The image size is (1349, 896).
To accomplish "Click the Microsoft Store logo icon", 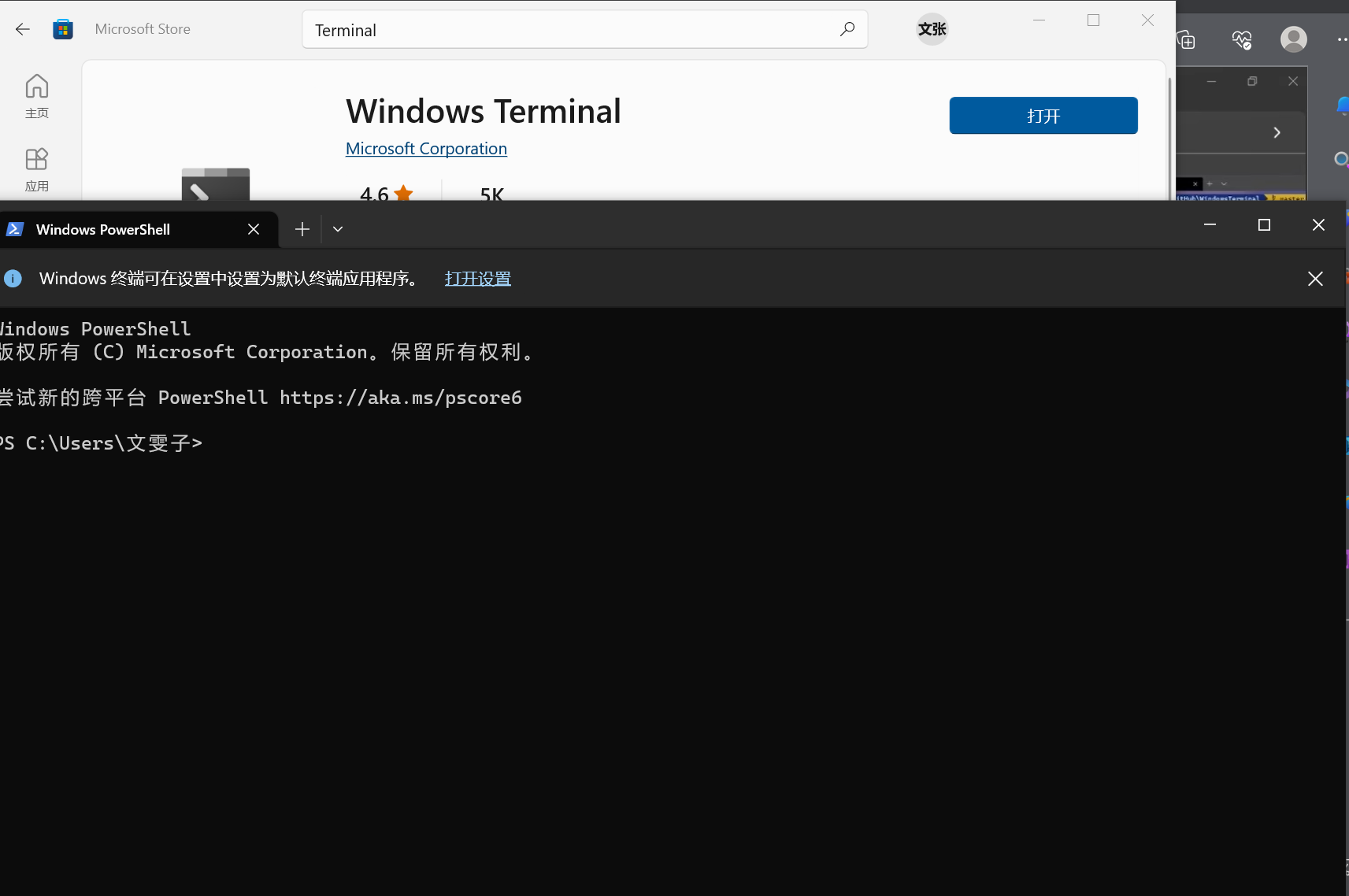I will [x=63, y=29].
